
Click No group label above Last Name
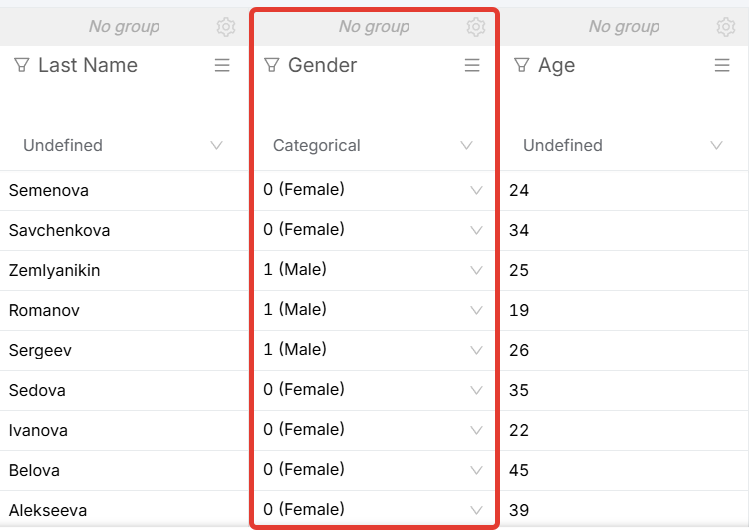[124, 27]
